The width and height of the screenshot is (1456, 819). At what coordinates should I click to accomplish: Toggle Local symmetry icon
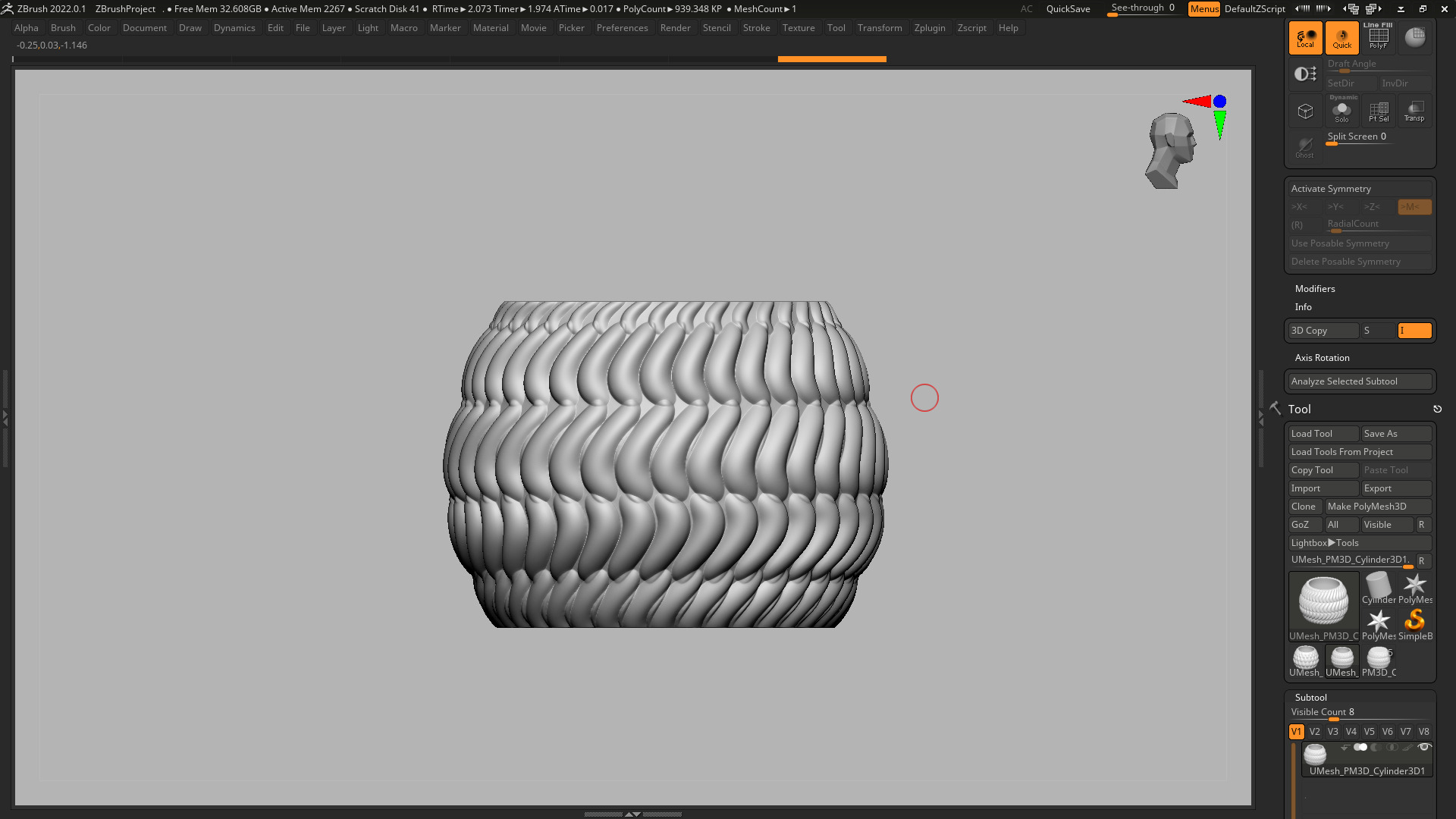point(1305,38)
